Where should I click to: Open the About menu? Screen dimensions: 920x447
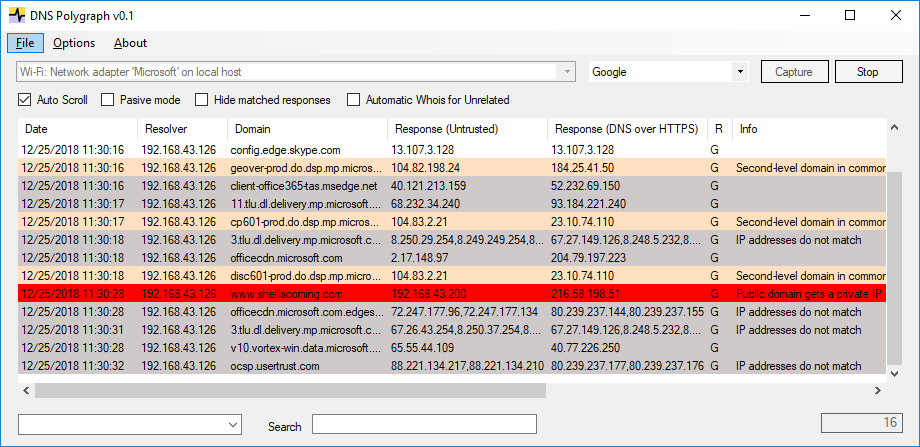click(x=130, y=43)
